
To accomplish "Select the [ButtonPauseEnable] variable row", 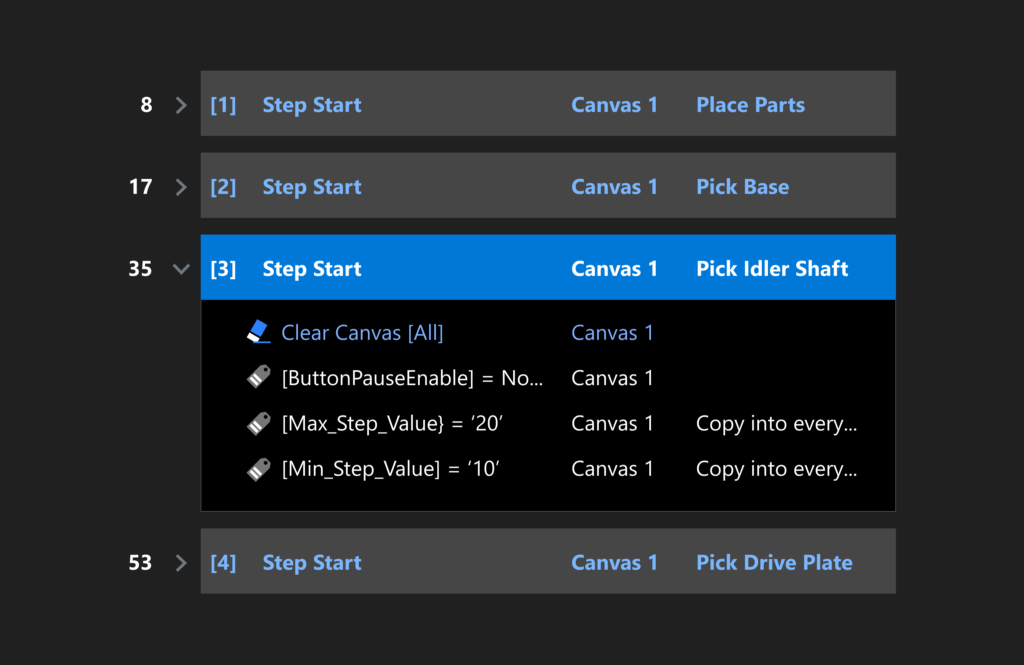I will 412,378.
